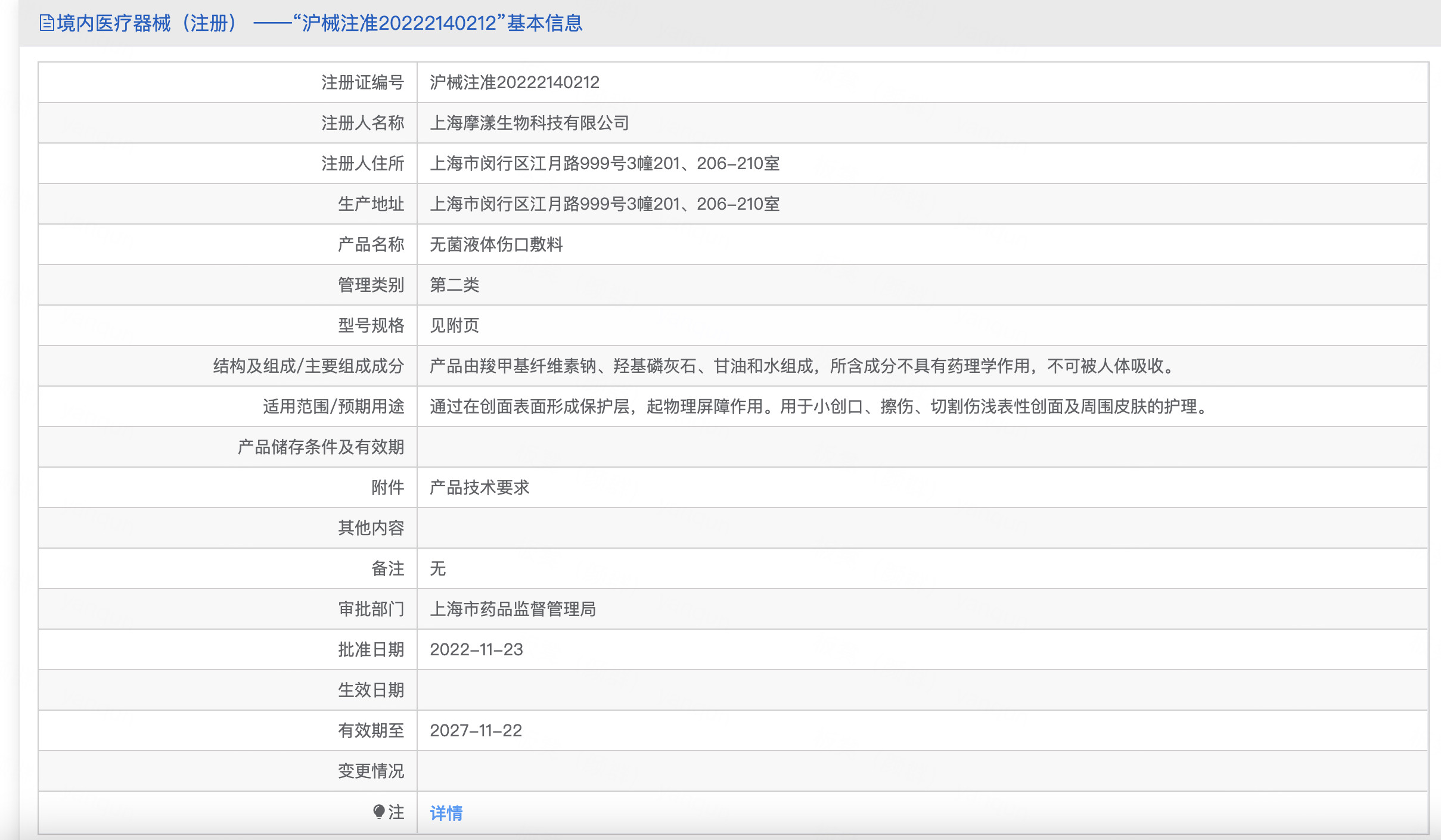Viewport: 1441px width, 840px height.
Task: Click the registrant name 上海摩漾生物科技有限公司
Action: point(529,123)
